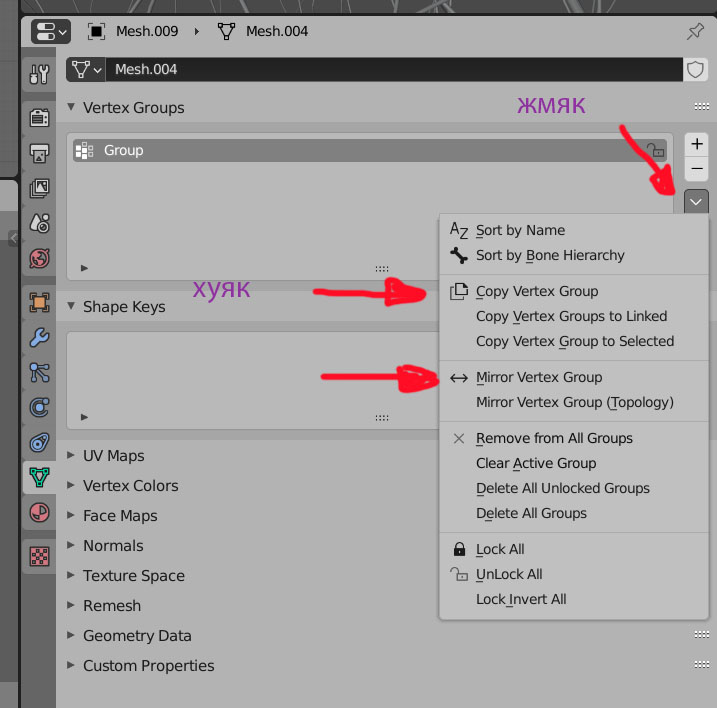Open the Tool properties tab
Screen dimensions: 717x708
(x=39, y=74)
